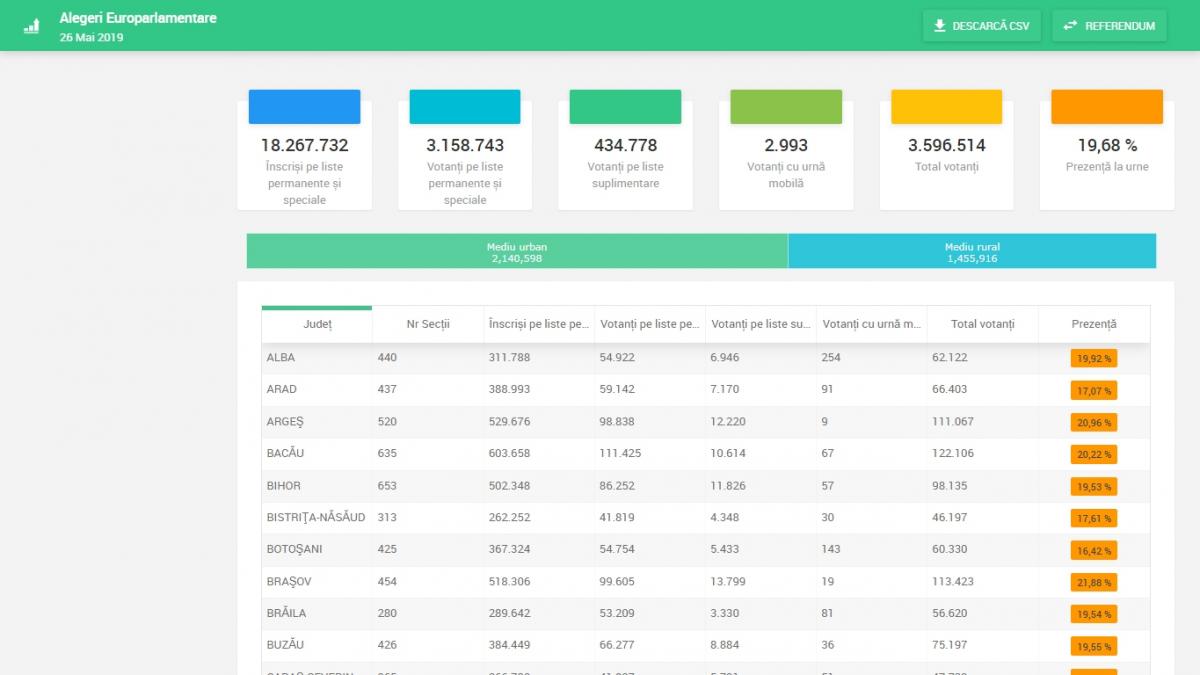Sort table by Județ column header

317,324
